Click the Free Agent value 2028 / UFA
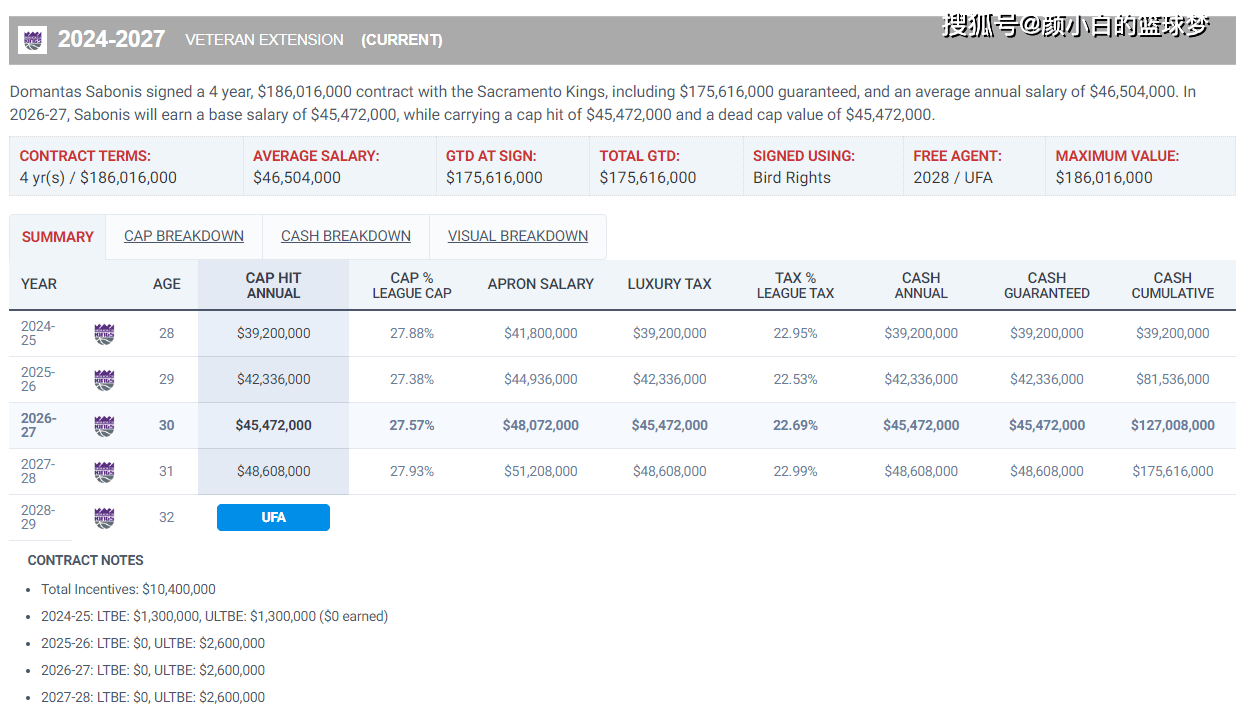 tap(953, 178)
